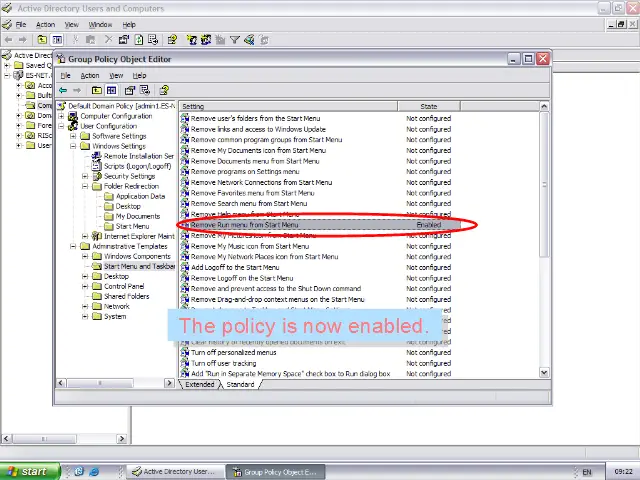Screen dimensions: 640x480
Task: Click Up one level icon in Group Policy Editor toolbar
Action: pos(97,90)
